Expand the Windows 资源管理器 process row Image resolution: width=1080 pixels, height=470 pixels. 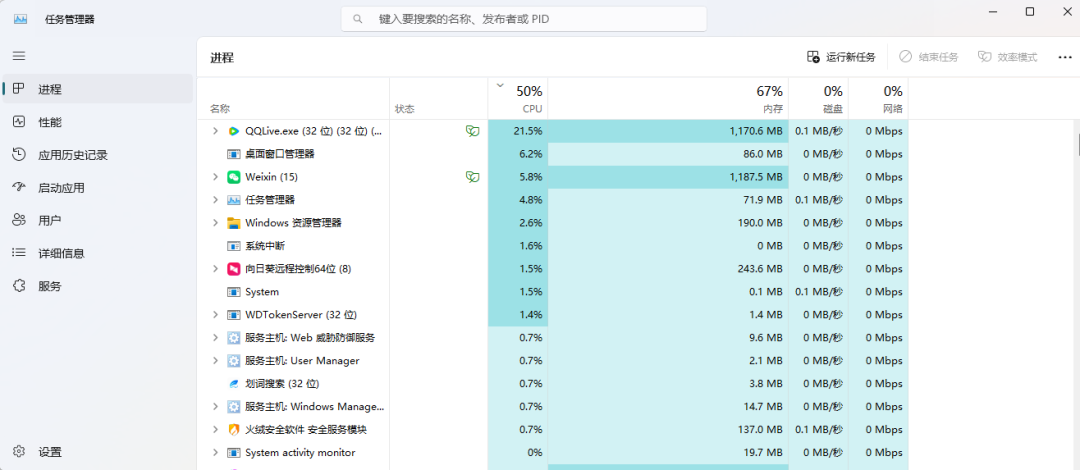pyautogui.click(x=215, y=223)
